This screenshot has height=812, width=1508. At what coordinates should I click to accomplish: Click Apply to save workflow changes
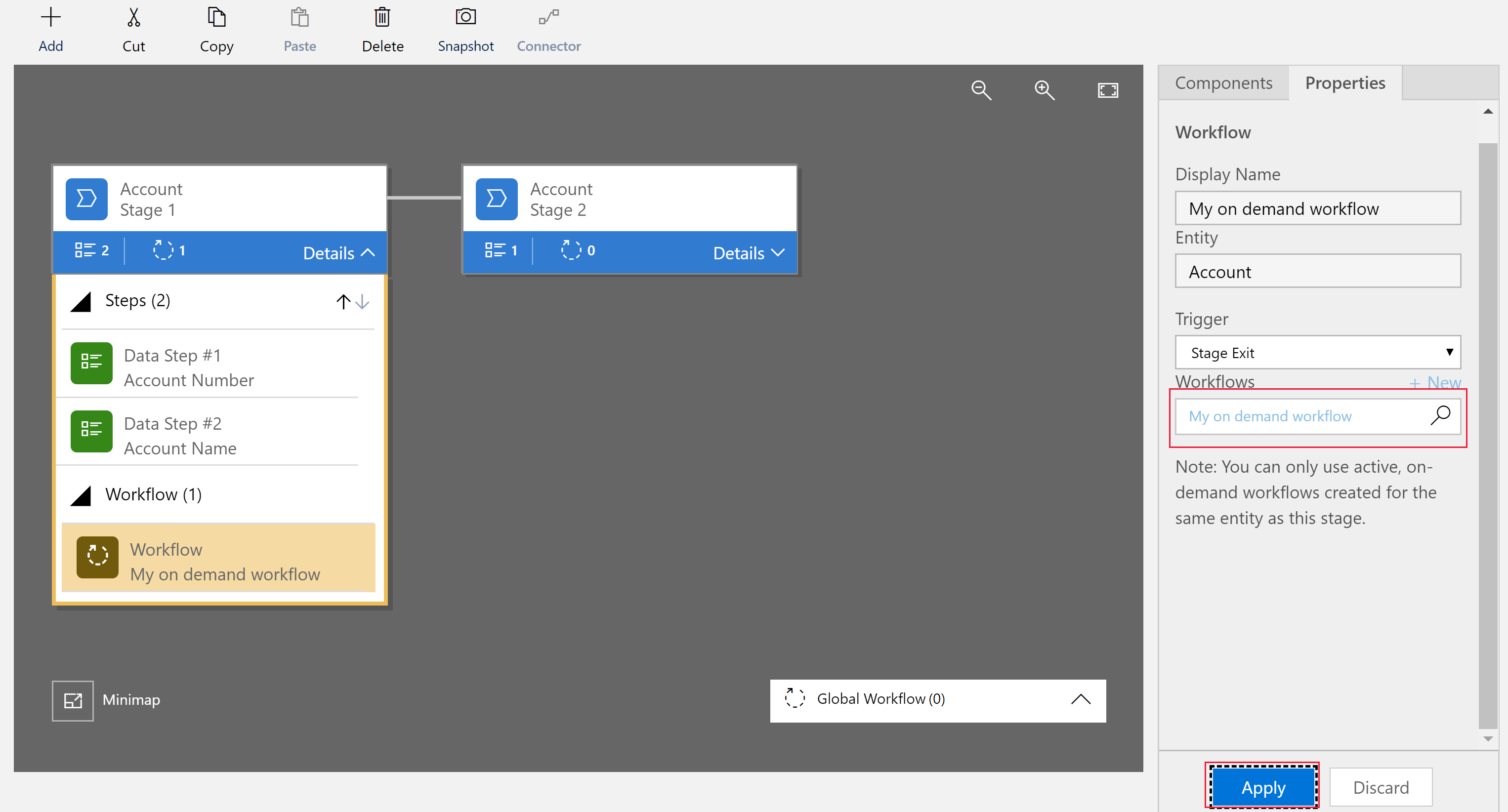[1264, 787]
